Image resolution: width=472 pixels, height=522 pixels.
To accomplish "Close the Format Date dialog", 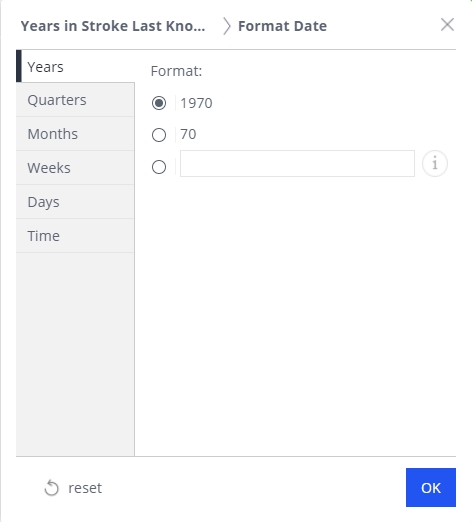I will 447,25.
